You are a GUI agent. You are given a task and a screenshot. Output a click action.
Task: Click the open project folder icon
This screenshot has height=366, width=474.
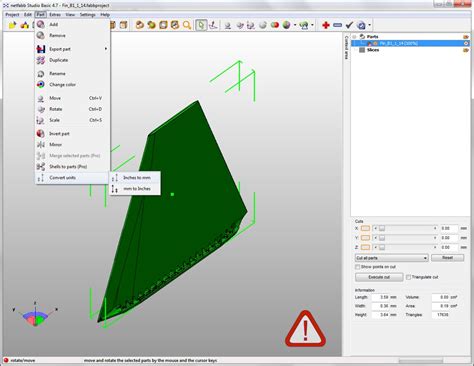click(12, 25)
